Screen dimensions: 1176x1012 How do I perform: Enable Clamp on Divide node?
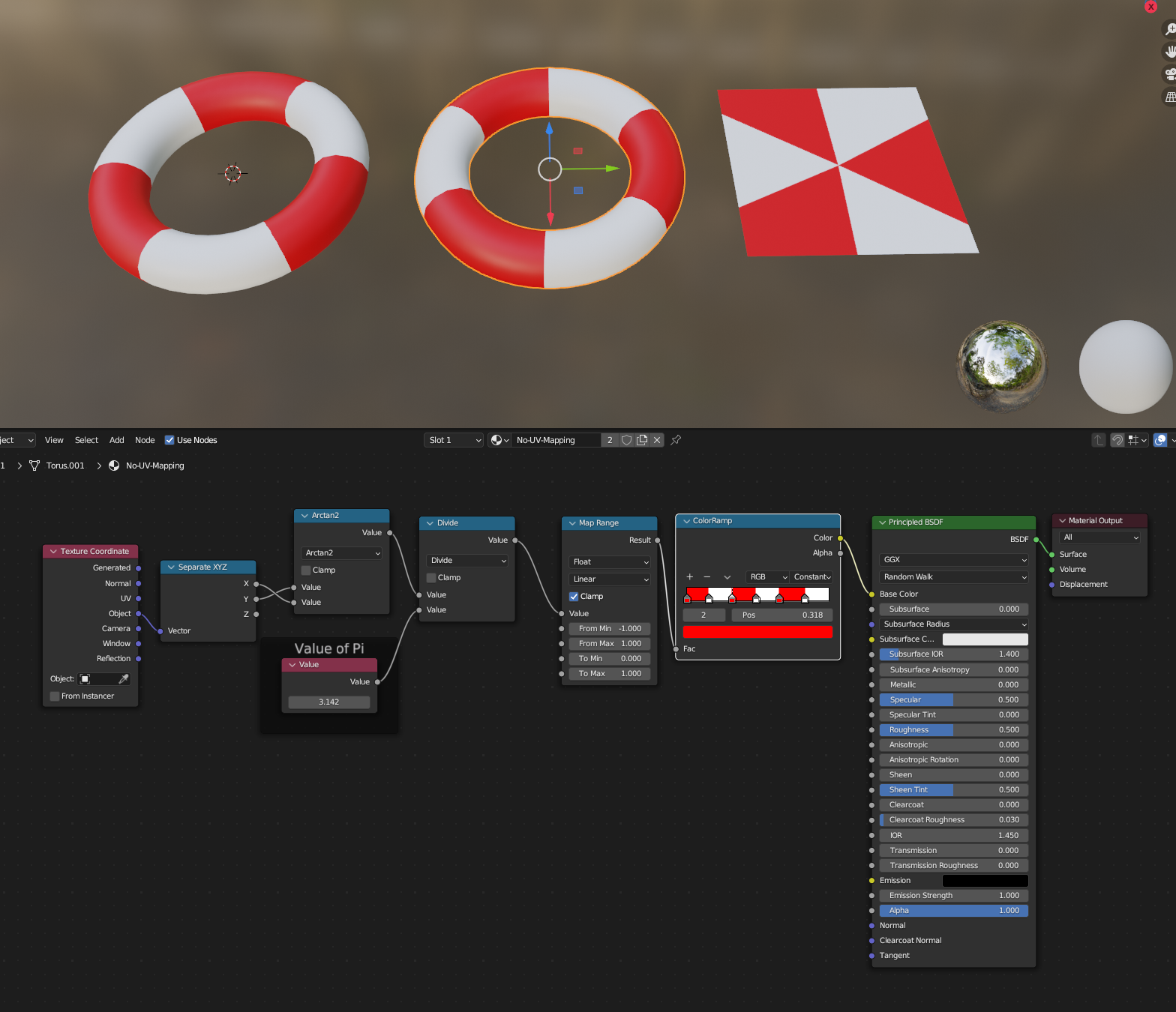(x=431, y=578)
